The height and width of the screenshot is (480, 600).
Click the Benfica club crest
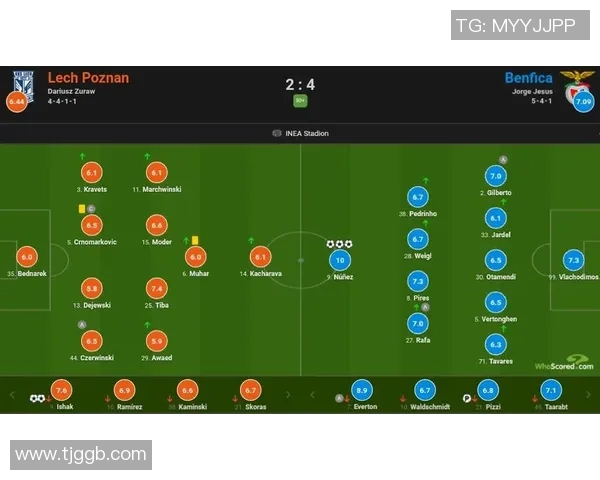click(577, 79)
